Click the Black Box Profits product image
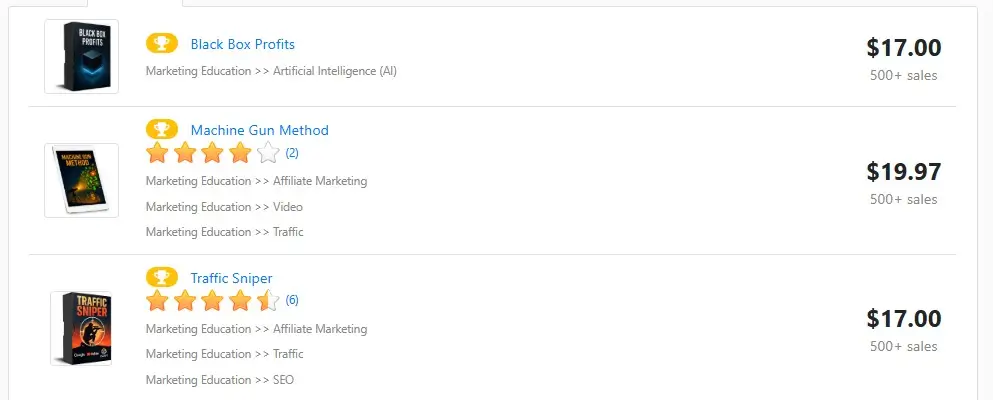Image resolution: width=993 pixels, height=400 pixels. click(x=81, y=57)
